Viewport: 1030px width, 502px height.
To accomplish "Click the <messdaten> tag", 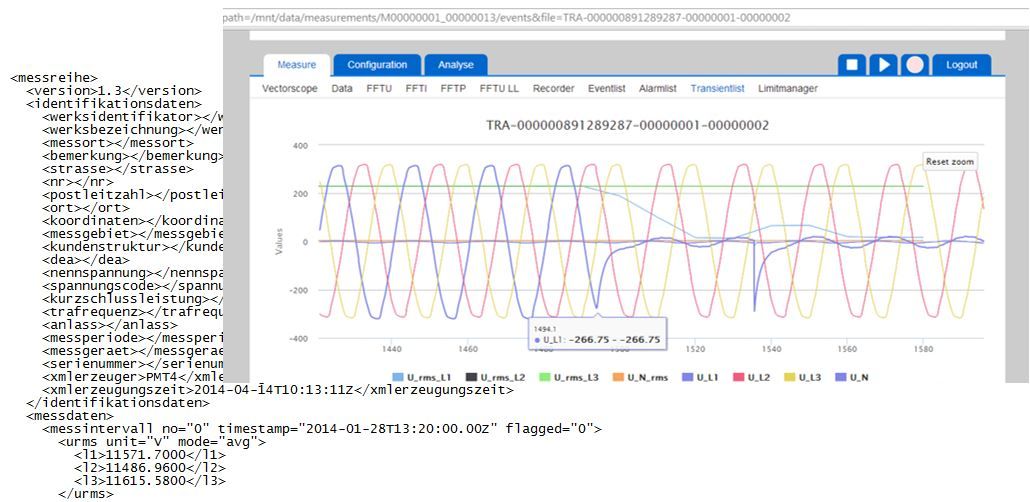I will [70, 416].
